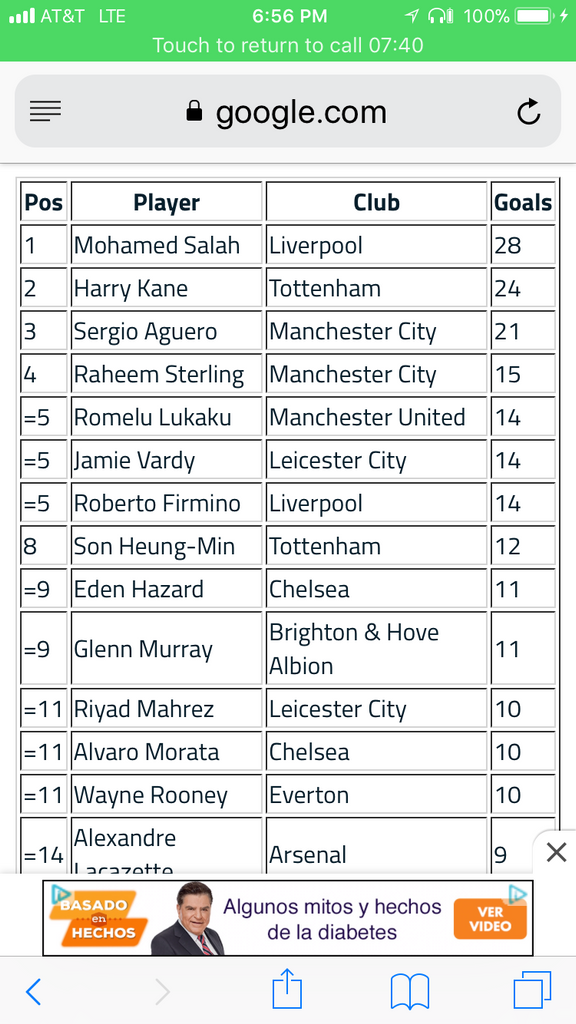576x1024 pixels.
Task: Dismiss the ad with the X button
Action: click(556, 852)
